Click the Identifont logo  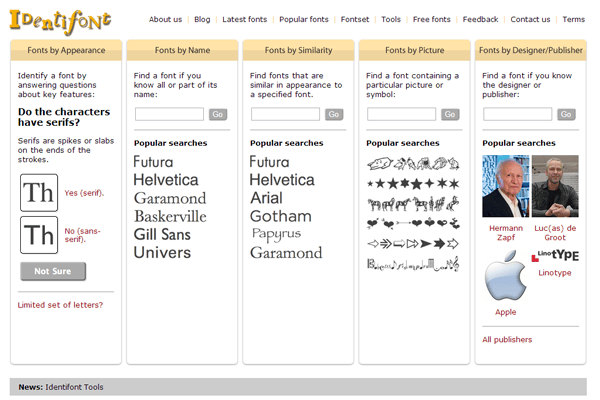[60, 22]
